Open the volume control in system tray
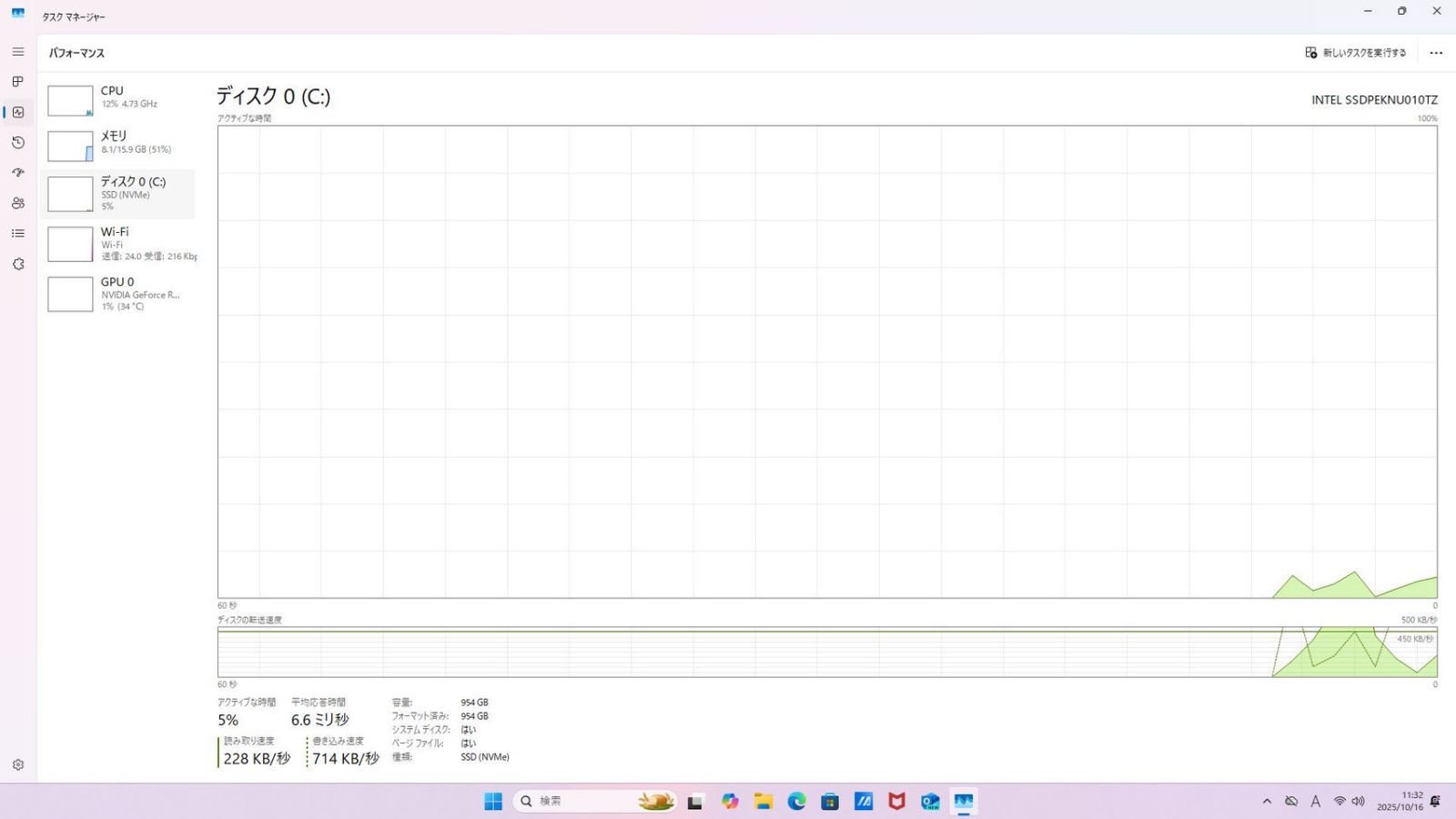This screenshot has height=819, width=1456. [1359, 802]
